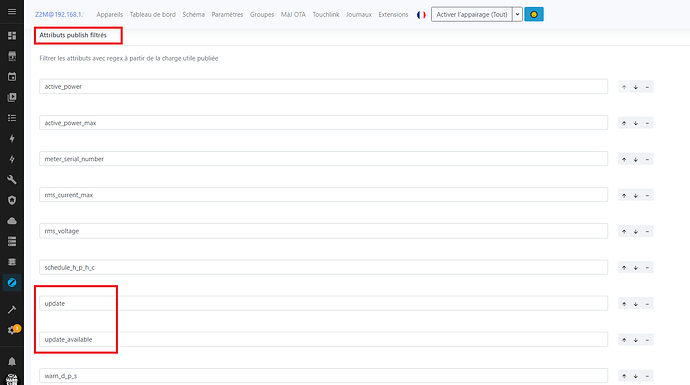Open the Extensions page

pos(393,15)
